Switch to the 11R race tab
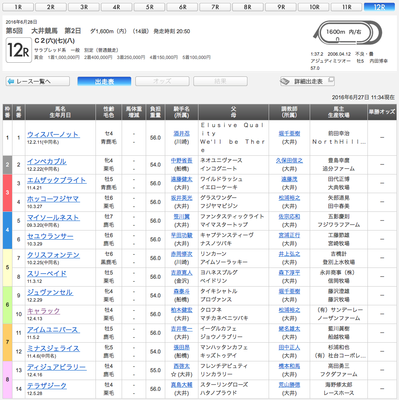This screenshot has height=400, width=399. pos(347,7)
